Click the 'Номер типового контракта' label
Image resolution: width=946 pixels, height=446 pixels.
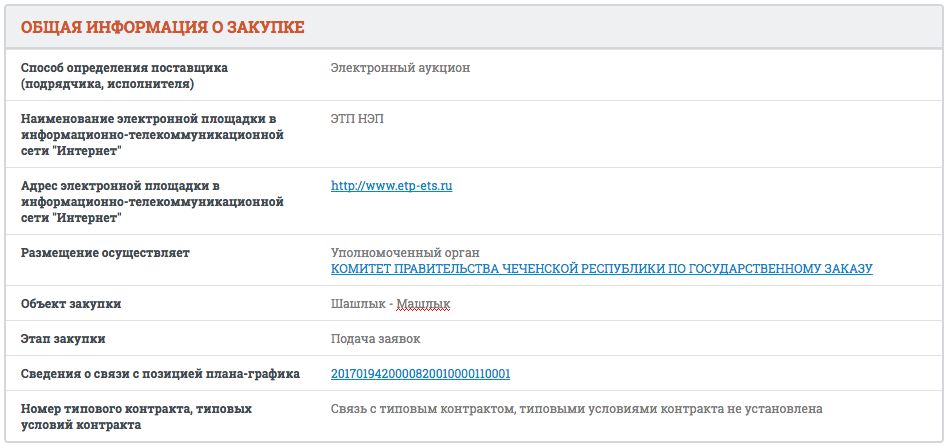coord(135,409)
